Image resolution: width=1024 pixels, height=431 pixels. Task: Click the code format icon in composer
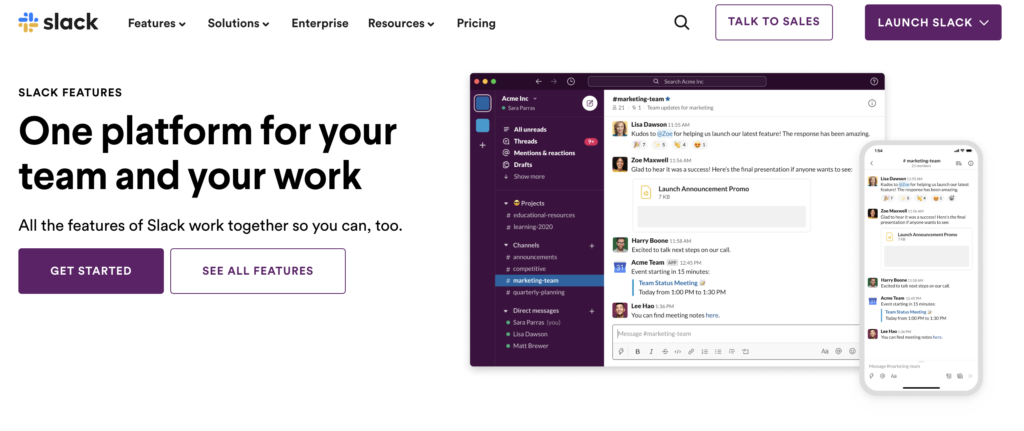click(x=678, y=351)
